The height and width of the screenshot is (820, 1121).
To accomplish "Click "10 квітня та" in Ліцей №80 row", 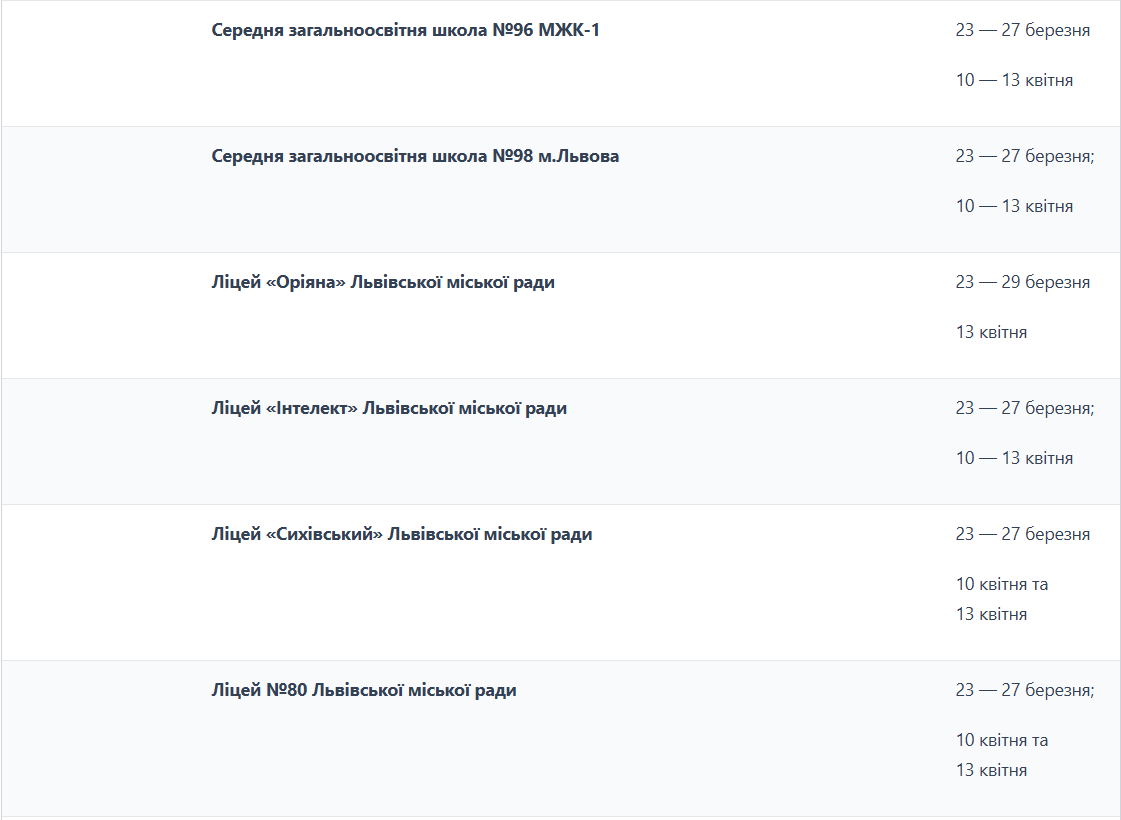I will click(x=1002, y=740).
